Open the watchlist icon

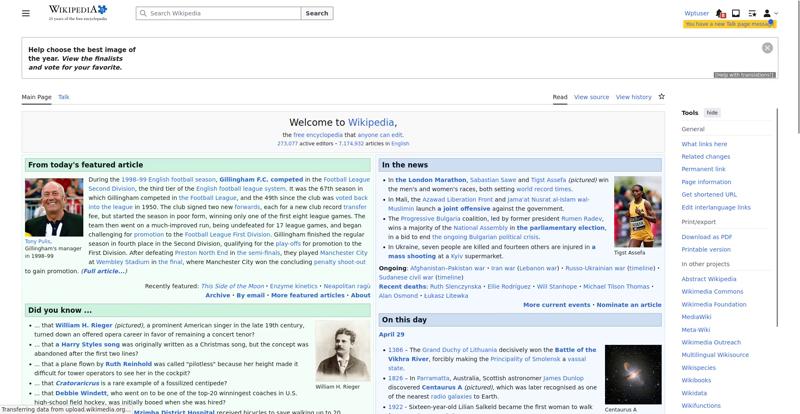tap(751, 13)
